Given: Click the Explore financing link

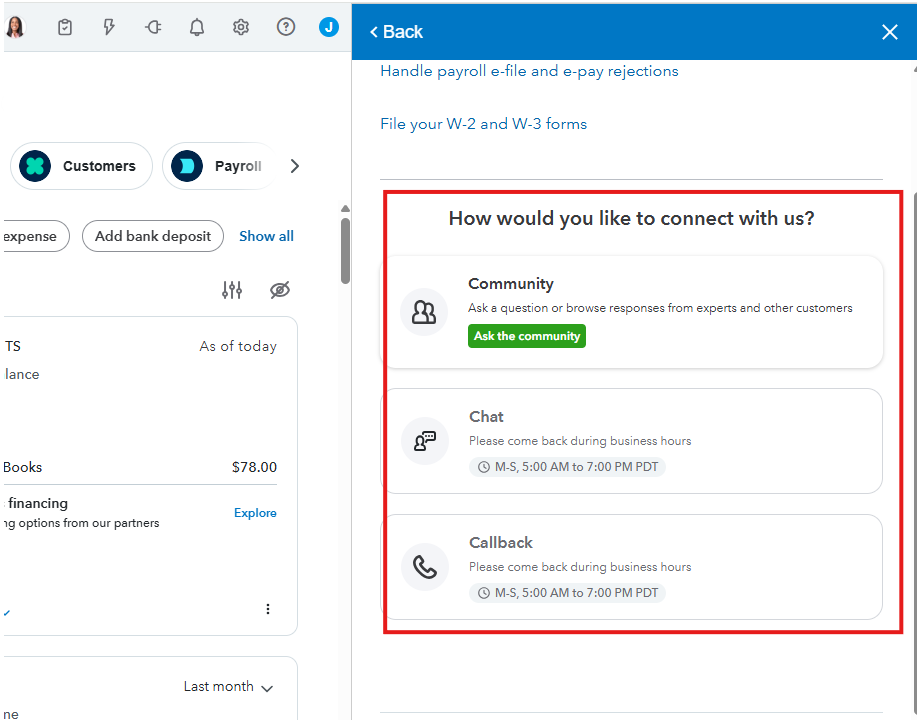Looking at the screenshot, I should (255, 513).
